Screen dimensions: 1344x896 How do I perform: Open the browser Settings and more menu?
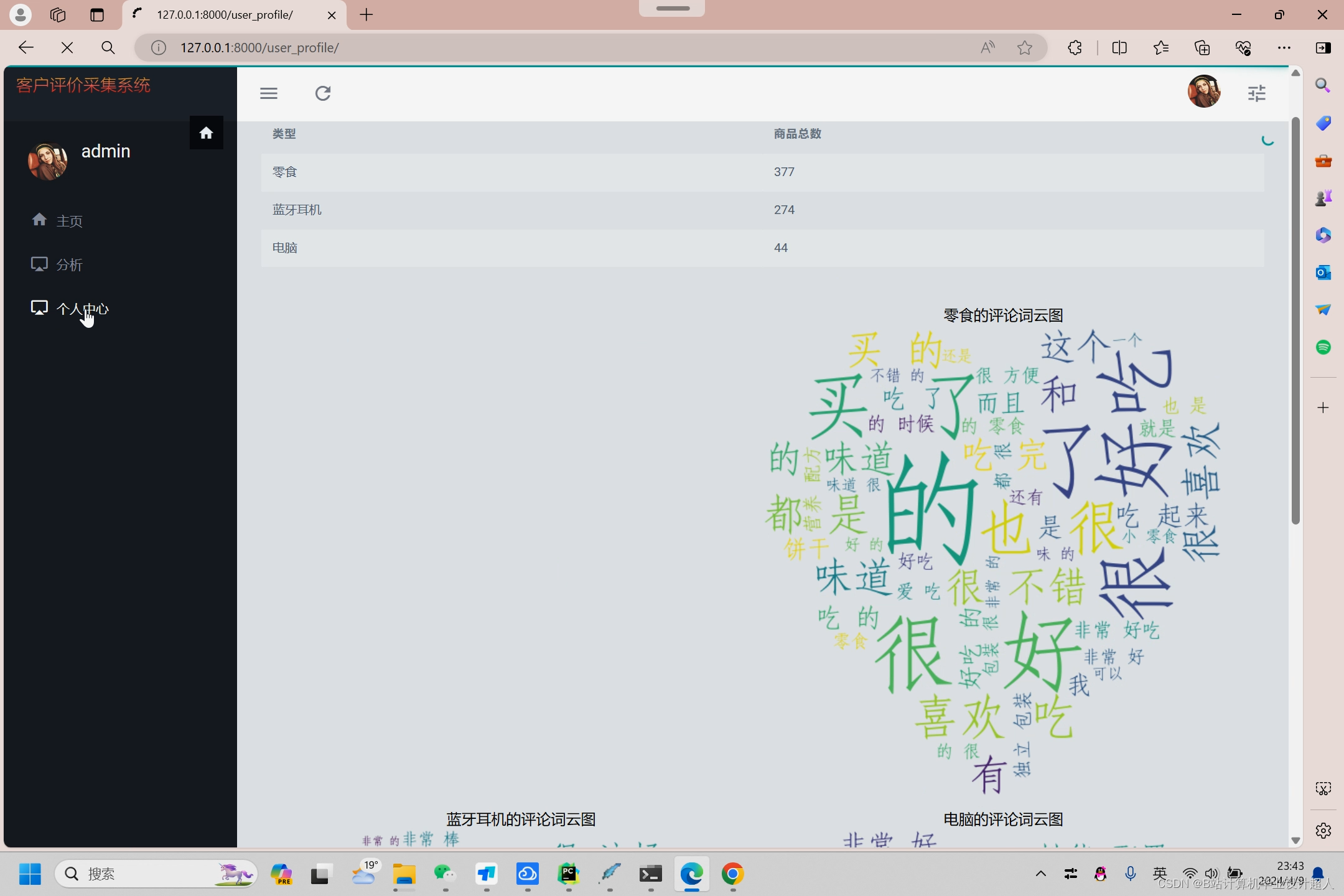[1284, 48]
